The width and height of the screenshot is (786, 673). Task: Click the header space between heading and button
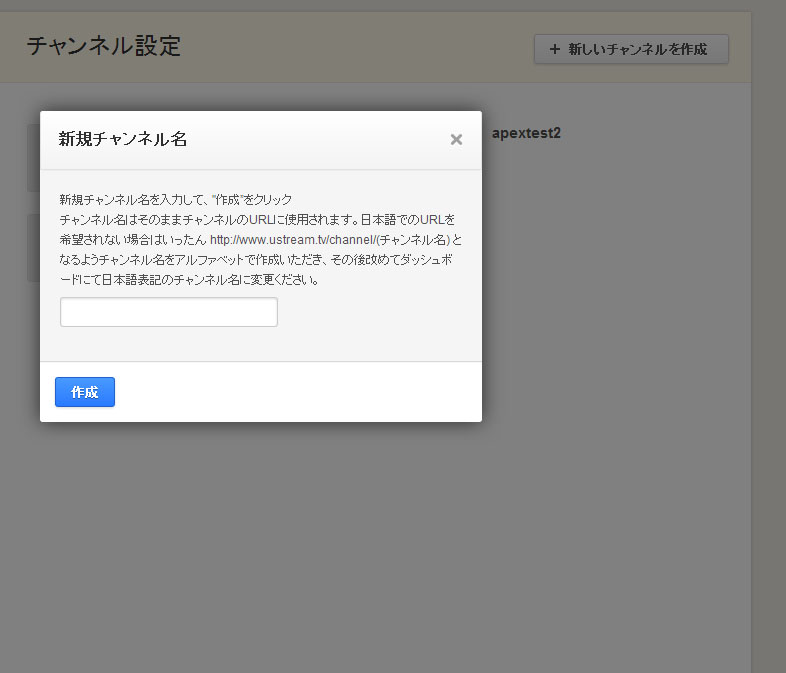pyautogui.click(x=360, y=48)
